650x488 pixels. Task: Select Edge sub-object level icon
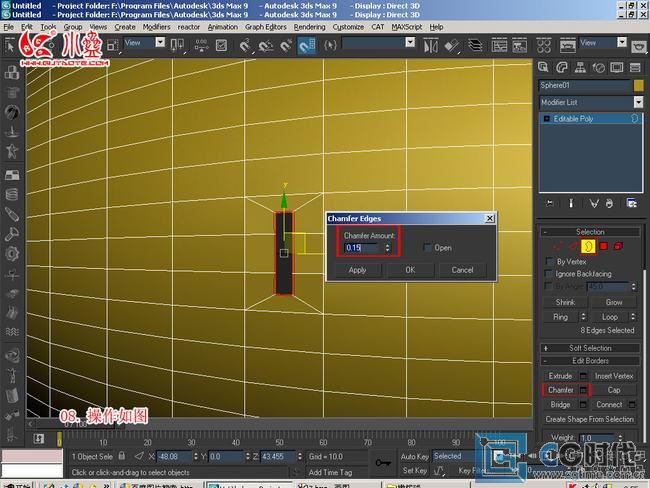[x=573, y=246]
